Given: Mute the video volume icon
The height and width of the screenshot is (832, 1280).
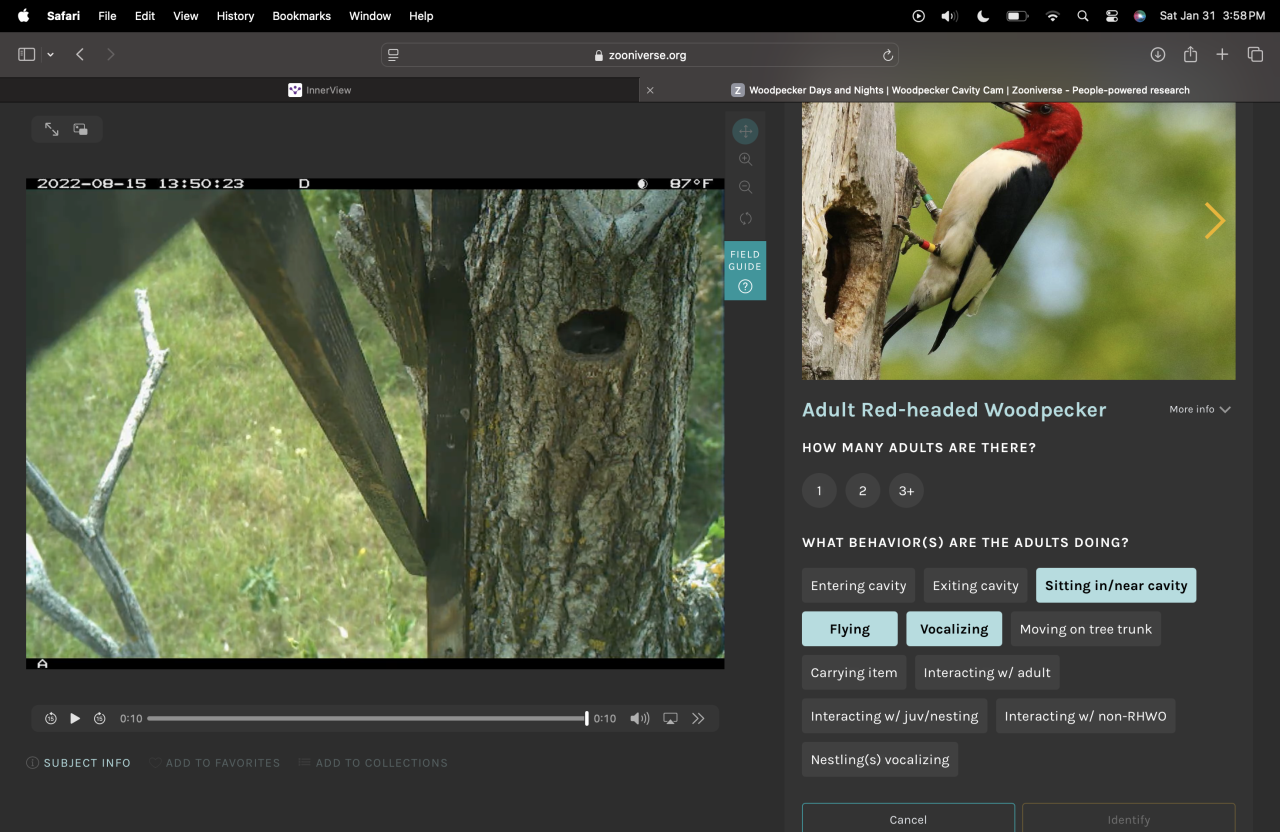Looking at the screenshot, I should click(x=638, y=718).
